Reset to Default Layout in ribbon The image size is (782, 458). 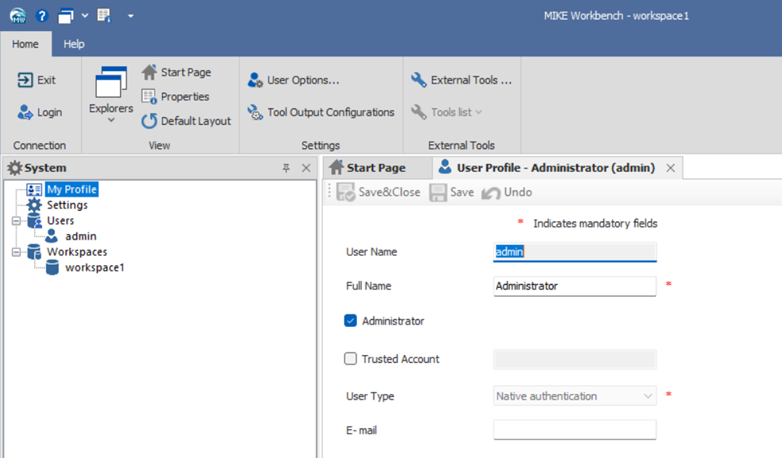pyautogui.click(x=186, y=121)
